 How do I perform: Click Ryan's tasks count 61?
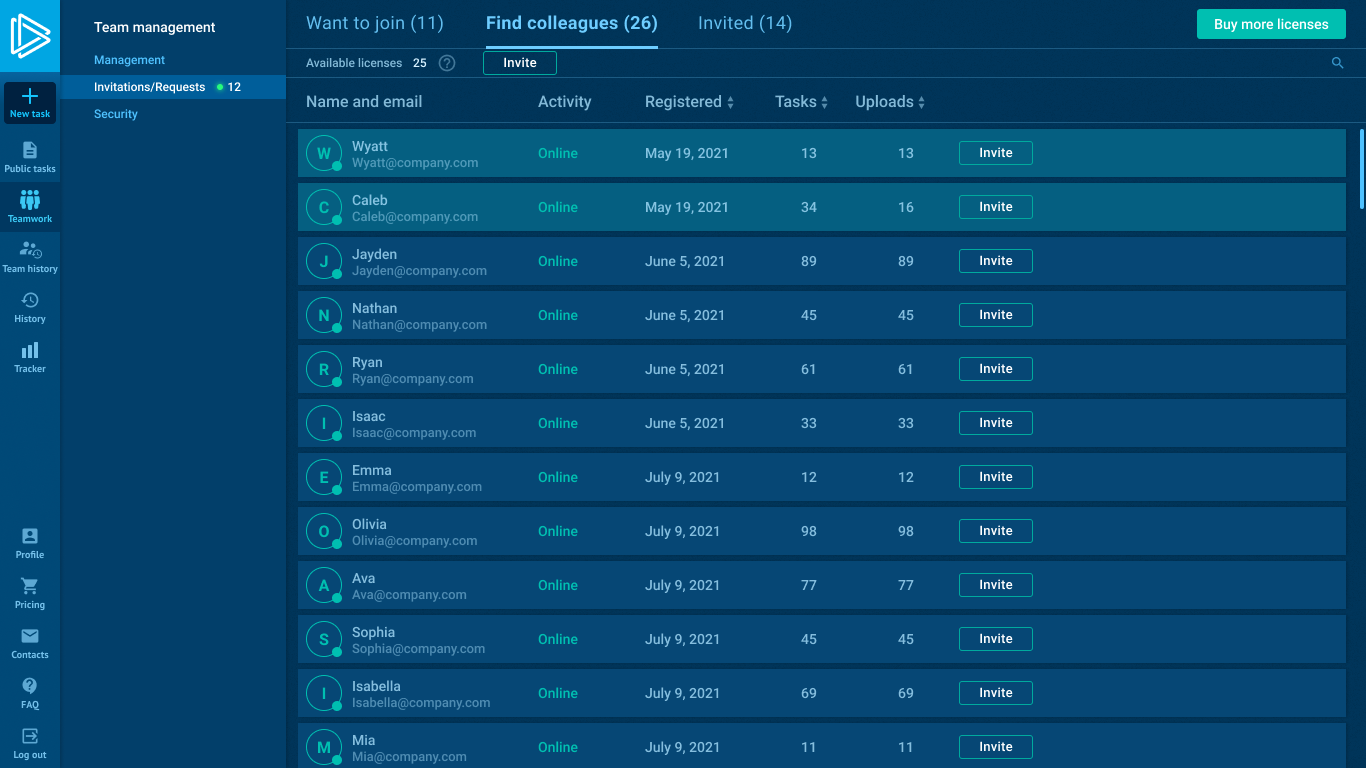point(809,369)
